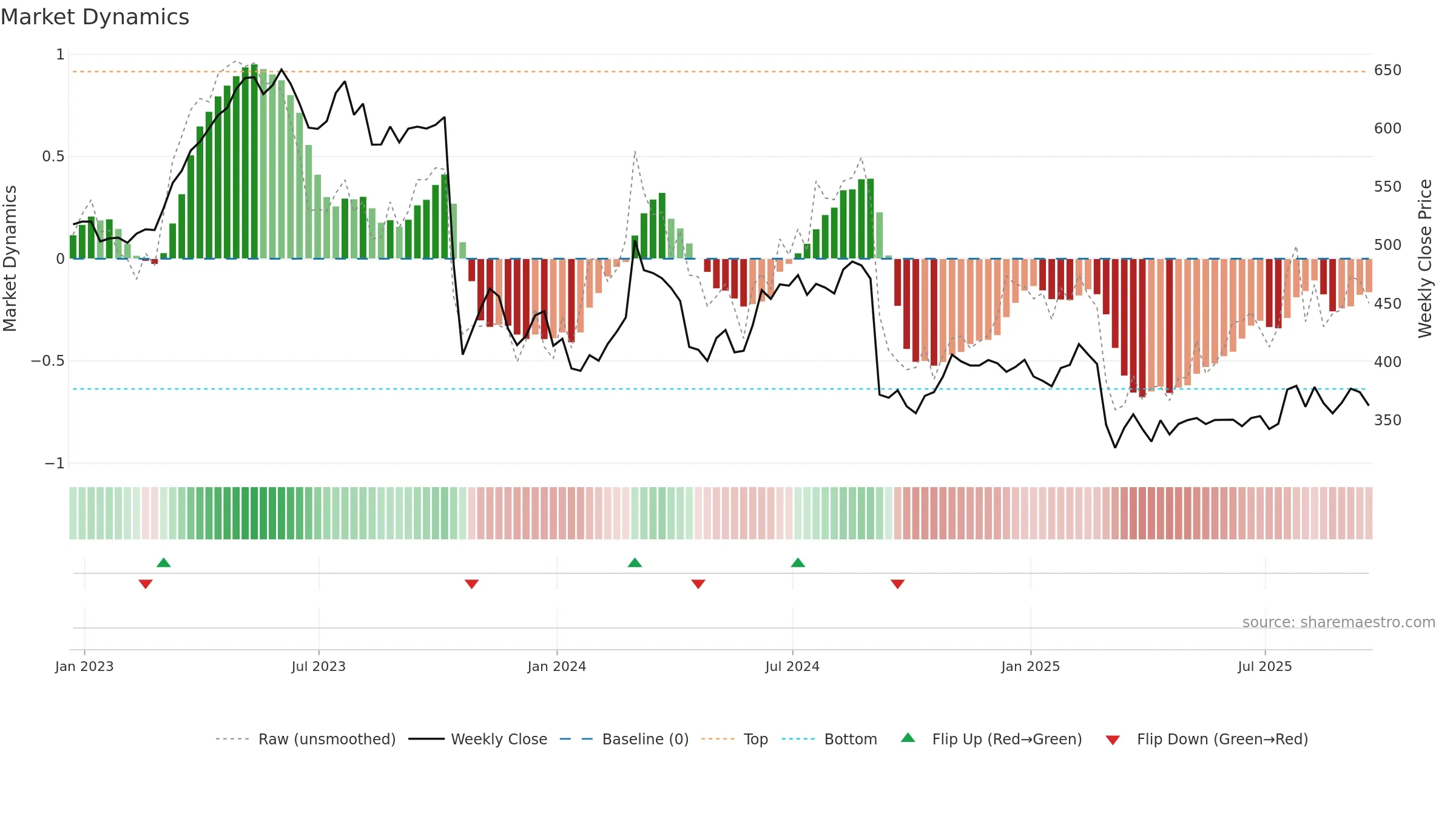This screenshot has height=819, width=1456.
Task: Click the Market Dynamics y-axis title
Action: tap(10, 258)
